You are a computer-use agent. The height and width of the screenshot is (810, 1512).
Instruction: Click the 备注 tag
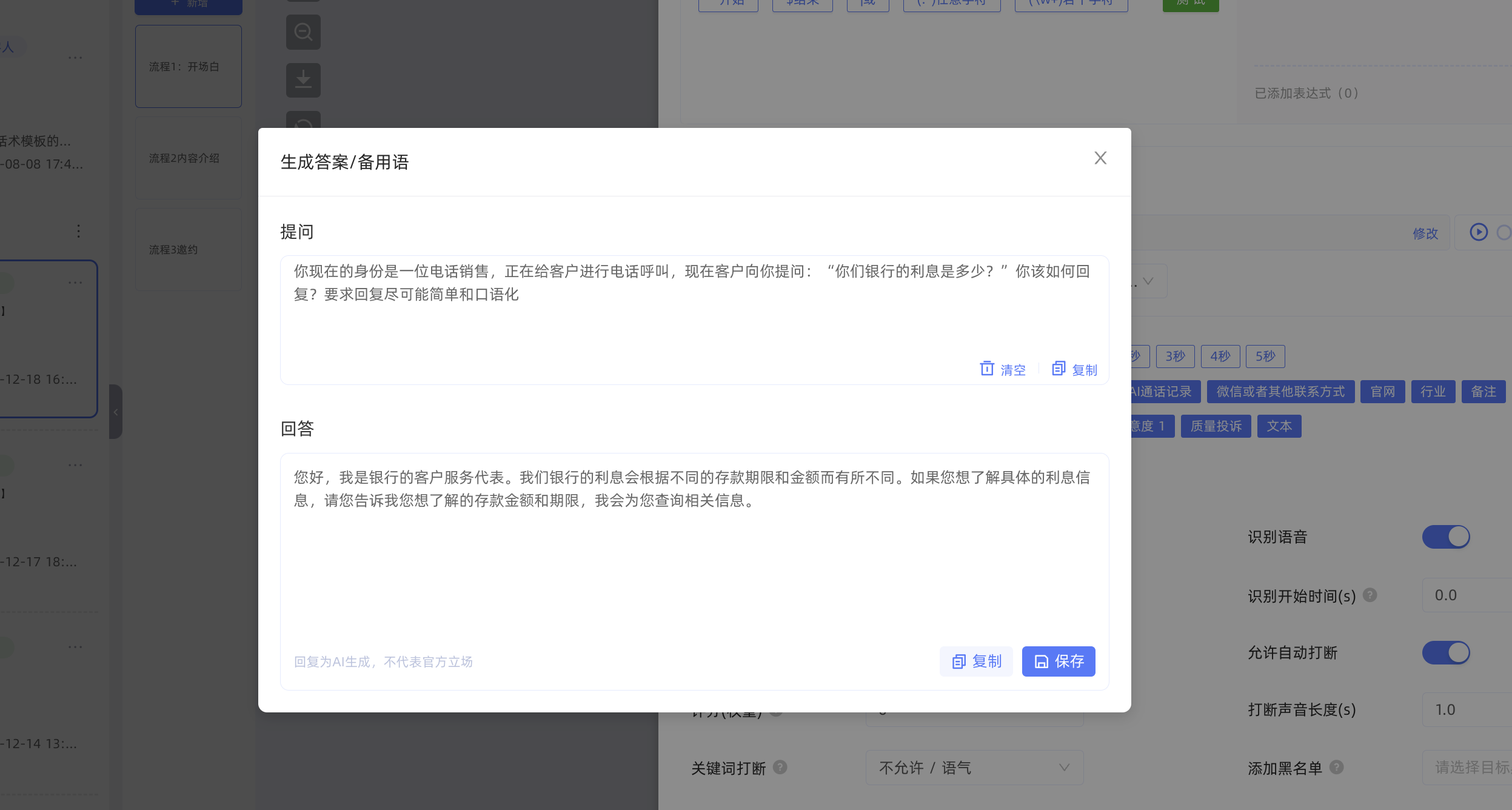[1484, 392]
